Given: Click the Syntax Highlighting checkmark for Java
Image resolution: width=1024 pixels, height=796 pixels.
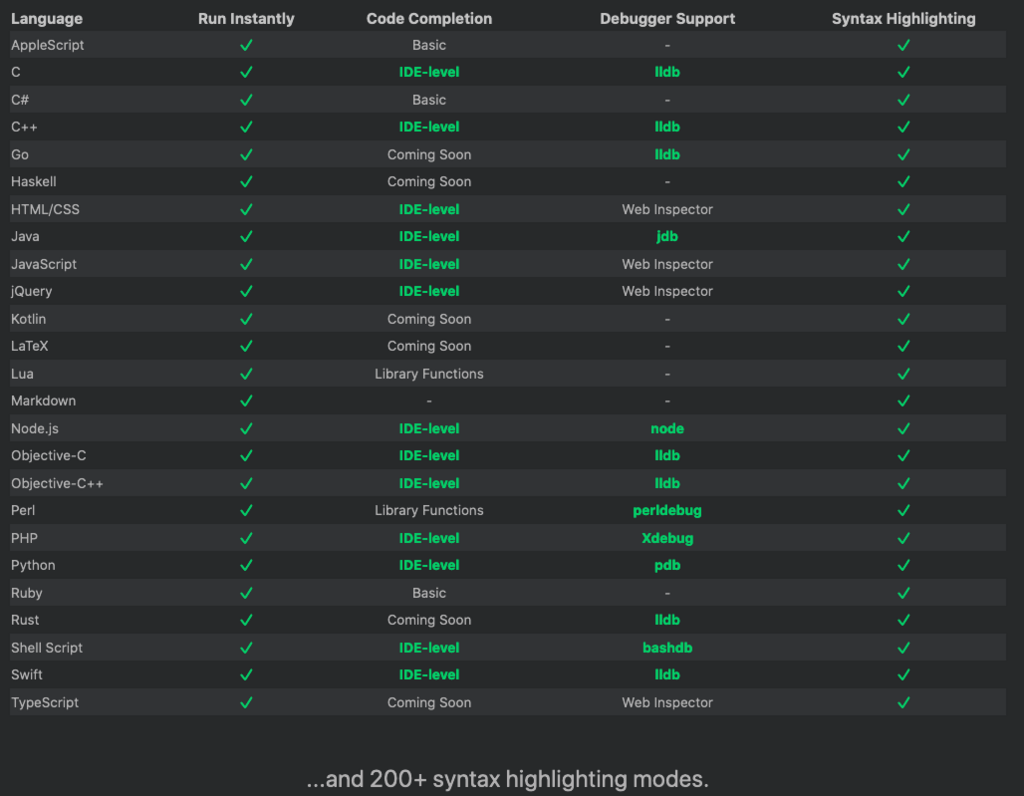Looking at the screenshot, I should point(904,236).
